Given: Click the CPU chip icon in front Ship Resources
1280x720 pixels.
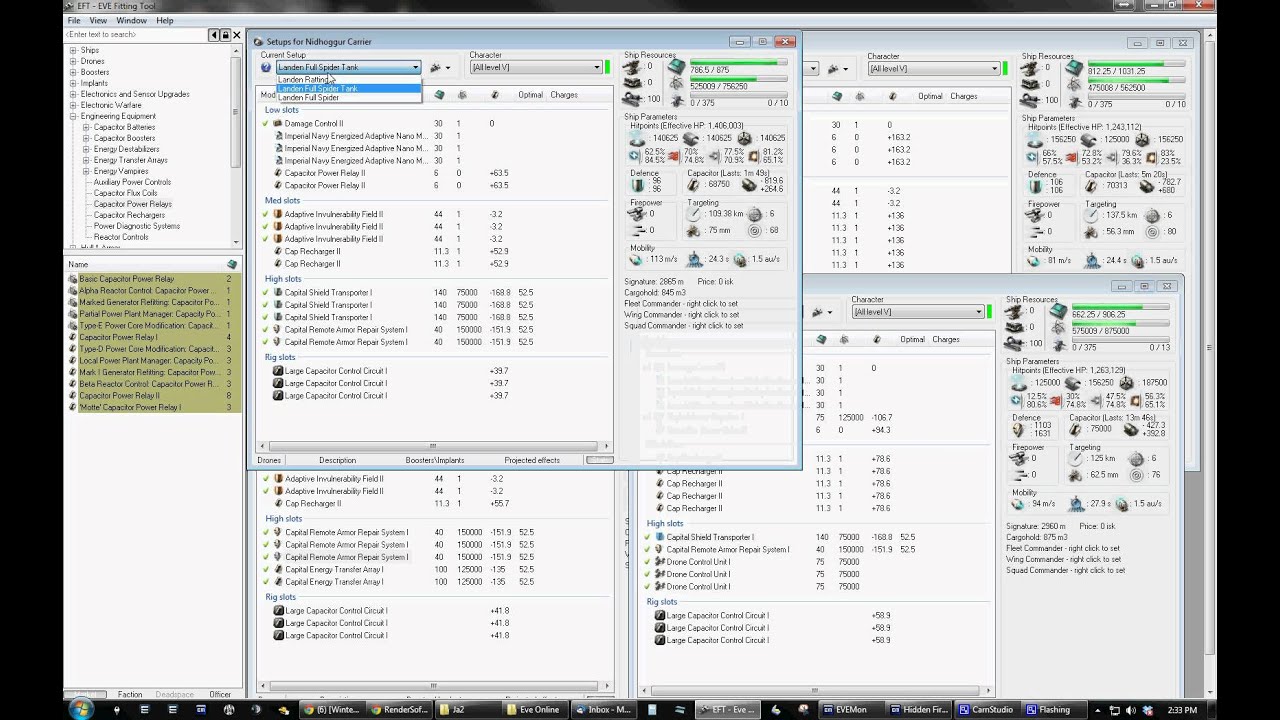Looking at the screenshot, I should 677,67.
